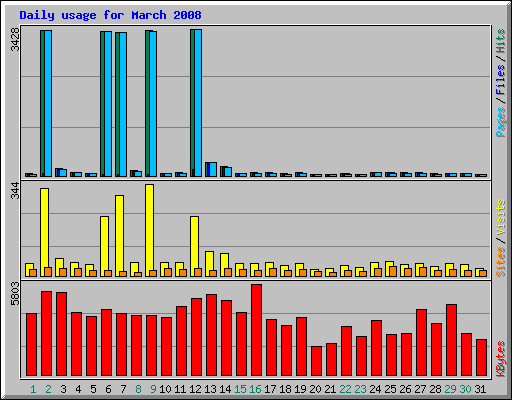Select the small cyan hits bar for day 13
Image resolution: width=512 pixels, height=400 pixels.
[213, 169]
